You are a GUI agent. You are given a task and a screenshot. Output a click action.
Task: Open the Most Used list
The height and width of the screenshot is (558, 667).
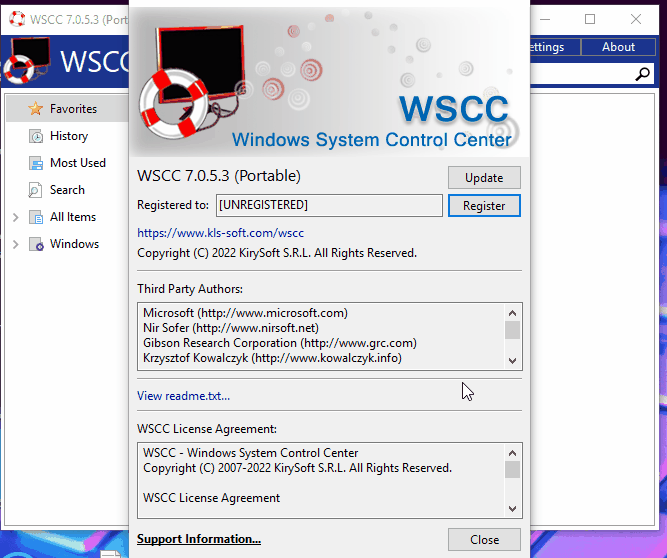[78, 163]
